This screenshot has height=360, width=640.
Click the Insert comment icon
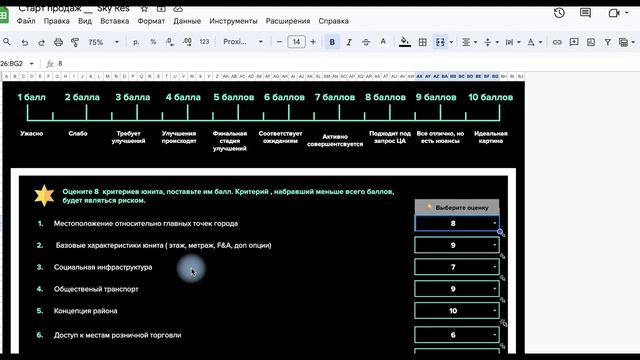(x=574, y=42)
